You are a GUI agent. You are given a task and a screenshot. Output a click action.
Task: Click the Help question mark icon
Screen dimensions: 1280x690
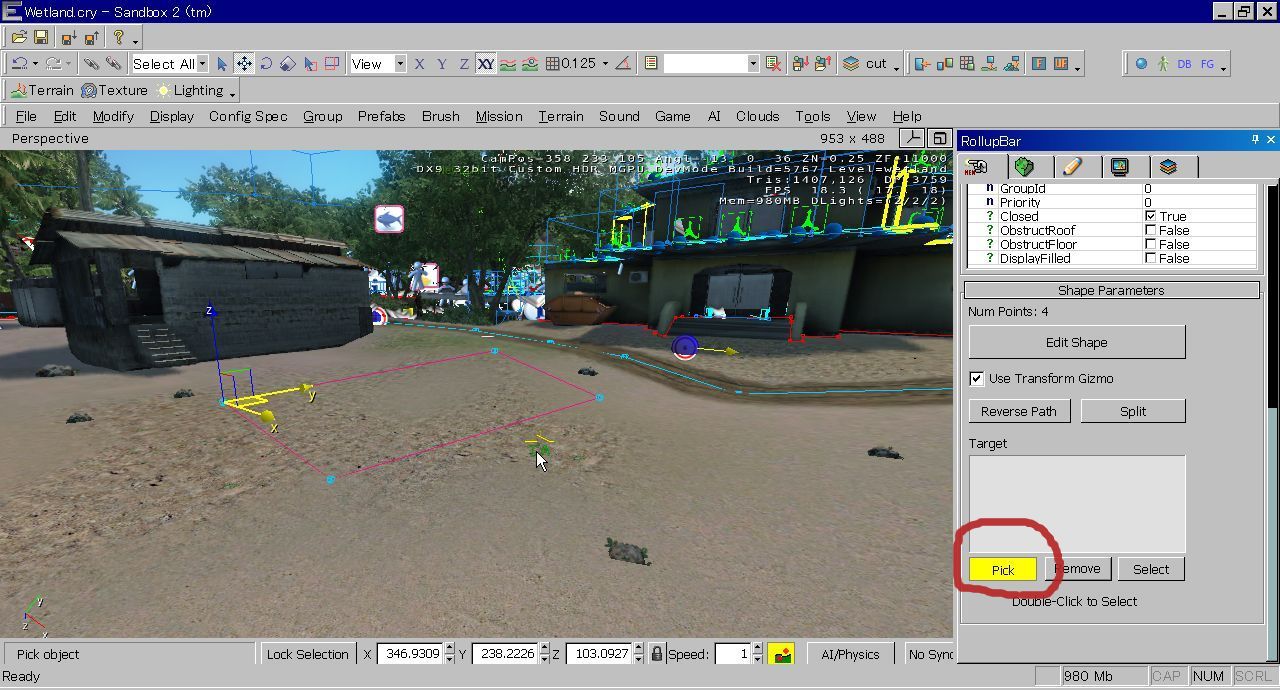[118, 37]
